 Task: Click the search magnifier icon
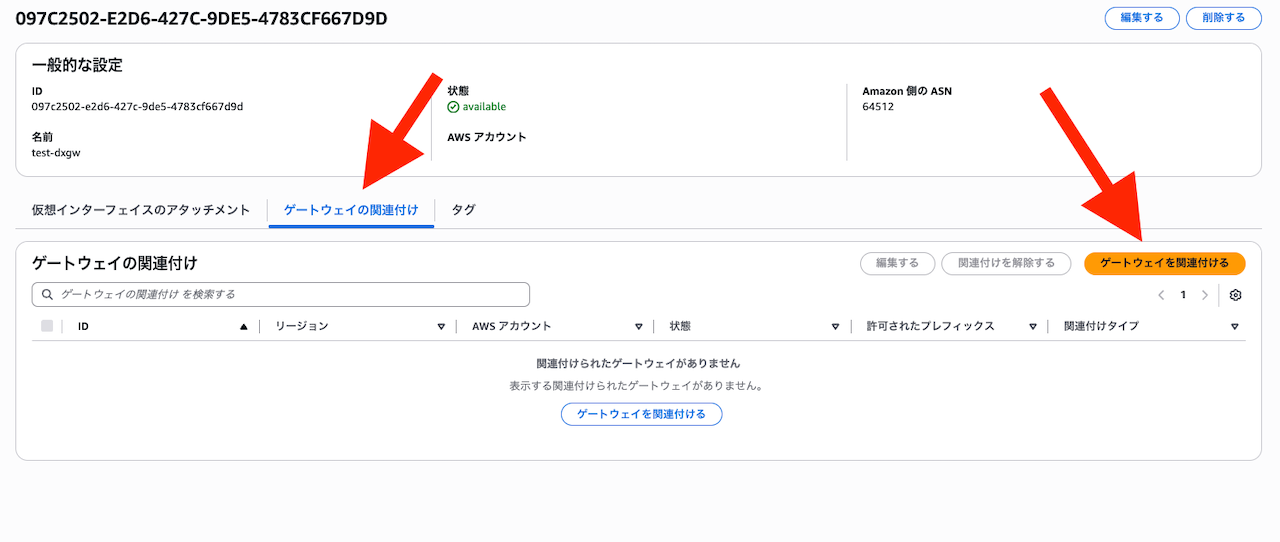tap(48, 295)
